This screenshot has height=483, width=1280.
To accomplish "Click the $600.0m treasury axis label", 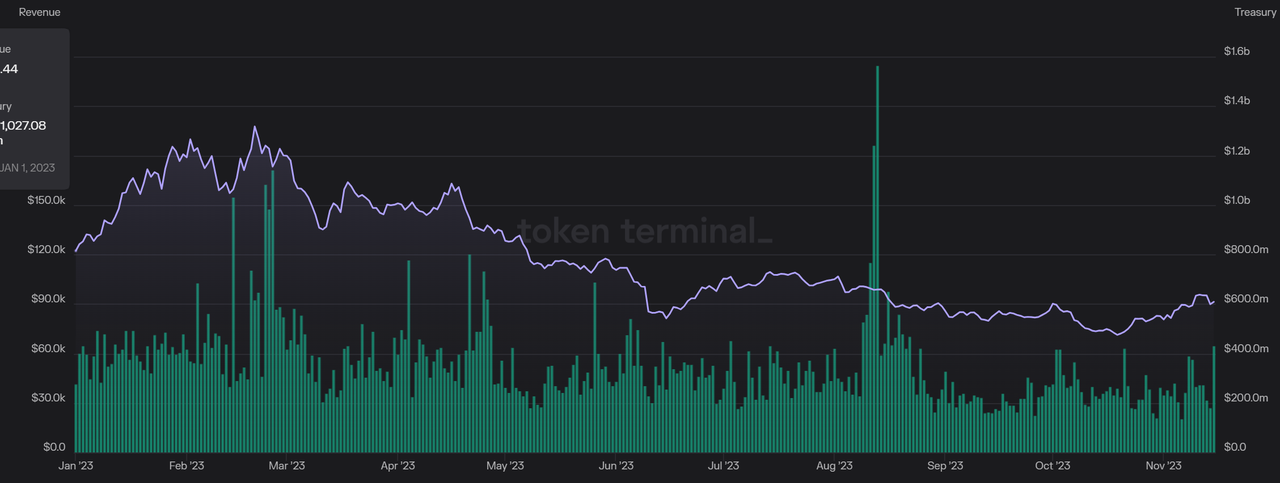I will (1244, 299).
